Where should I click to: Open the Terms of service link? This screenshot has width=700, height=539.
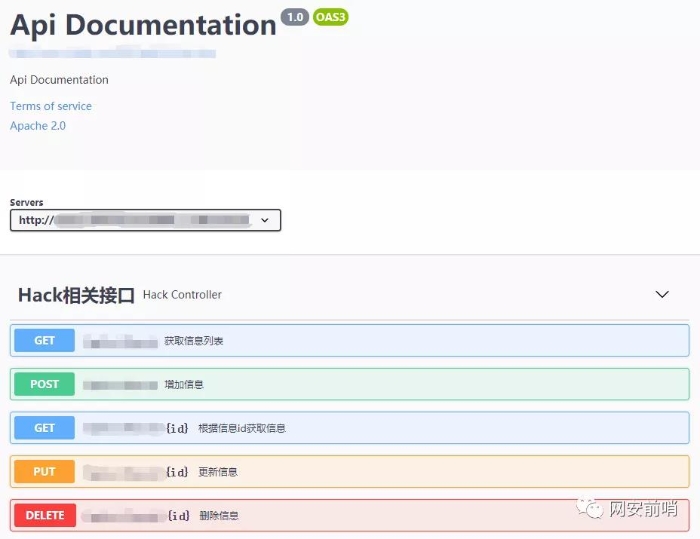pyautogui.click(x=51, y=106)
